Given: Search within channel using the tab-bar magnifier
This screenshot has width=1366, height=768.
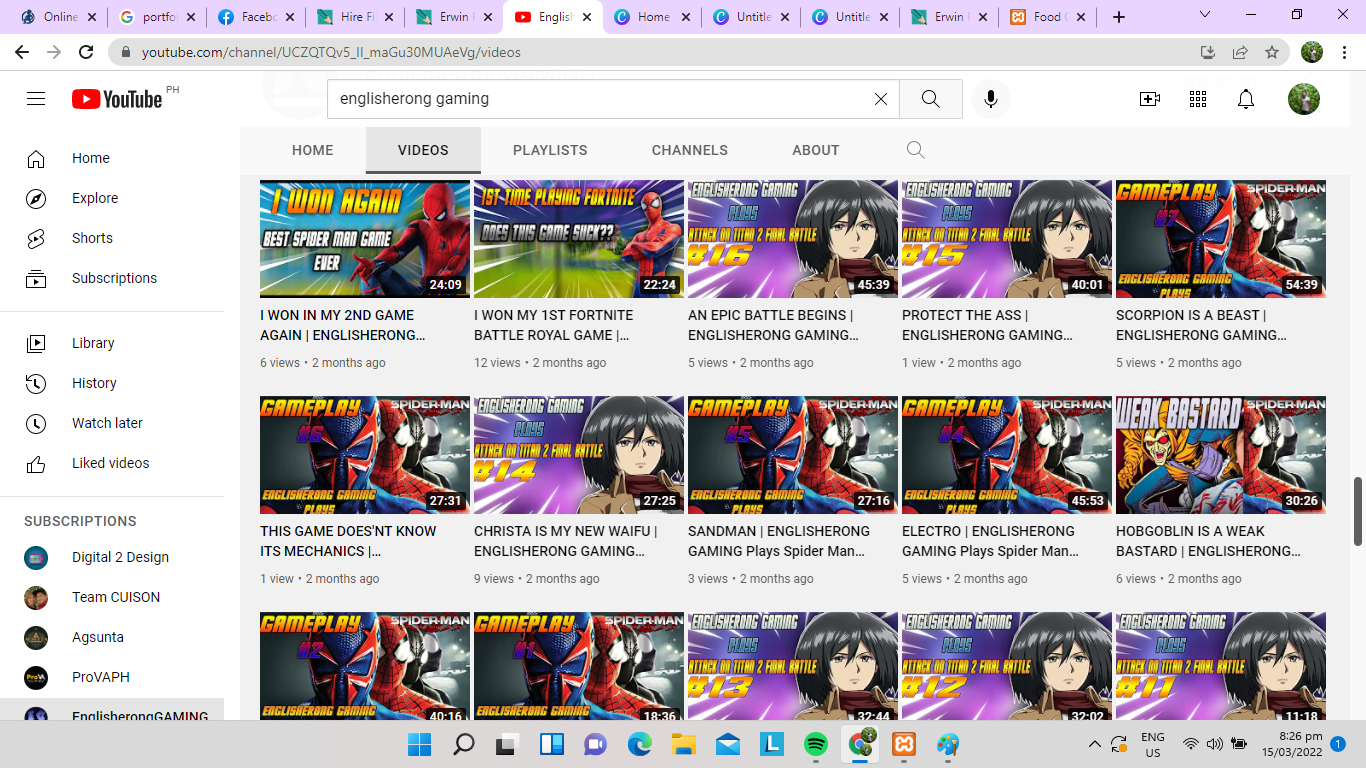Looking at the screenshot, I should 915,150.
